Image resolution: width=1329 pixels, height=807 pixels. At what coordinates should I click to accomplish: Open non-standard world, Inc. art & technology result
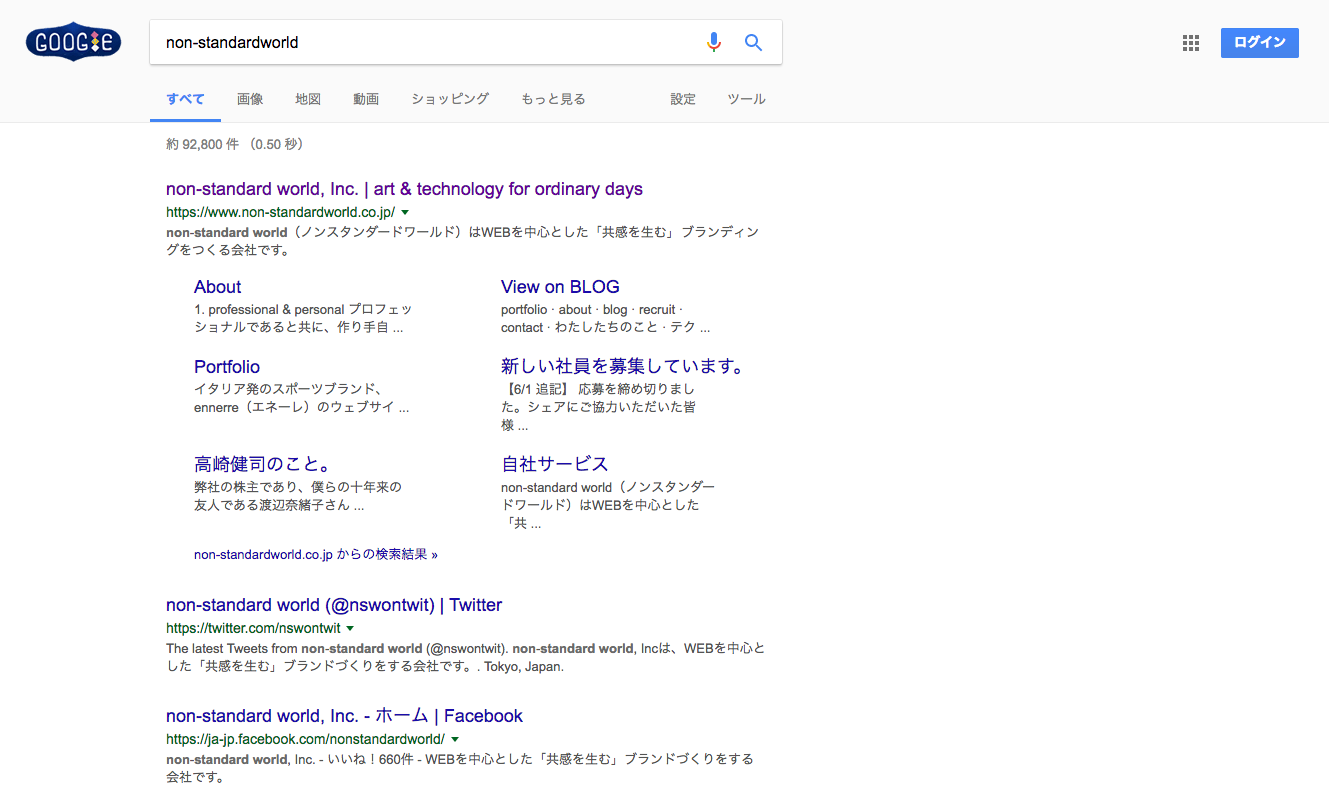tap(404, 189)
